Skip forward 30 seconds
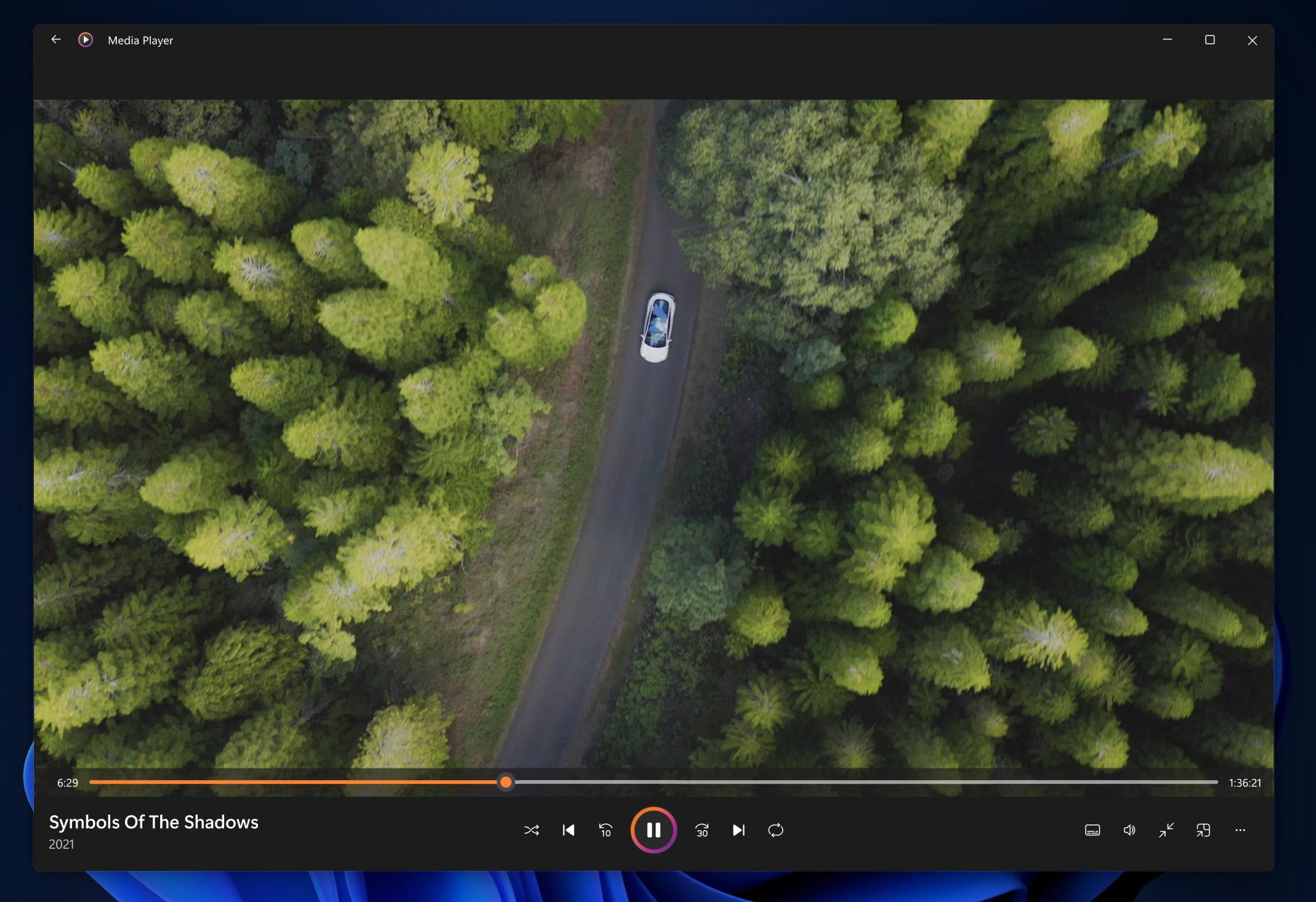This screenshot has width=1316, height=902. (x=702, y=830)
